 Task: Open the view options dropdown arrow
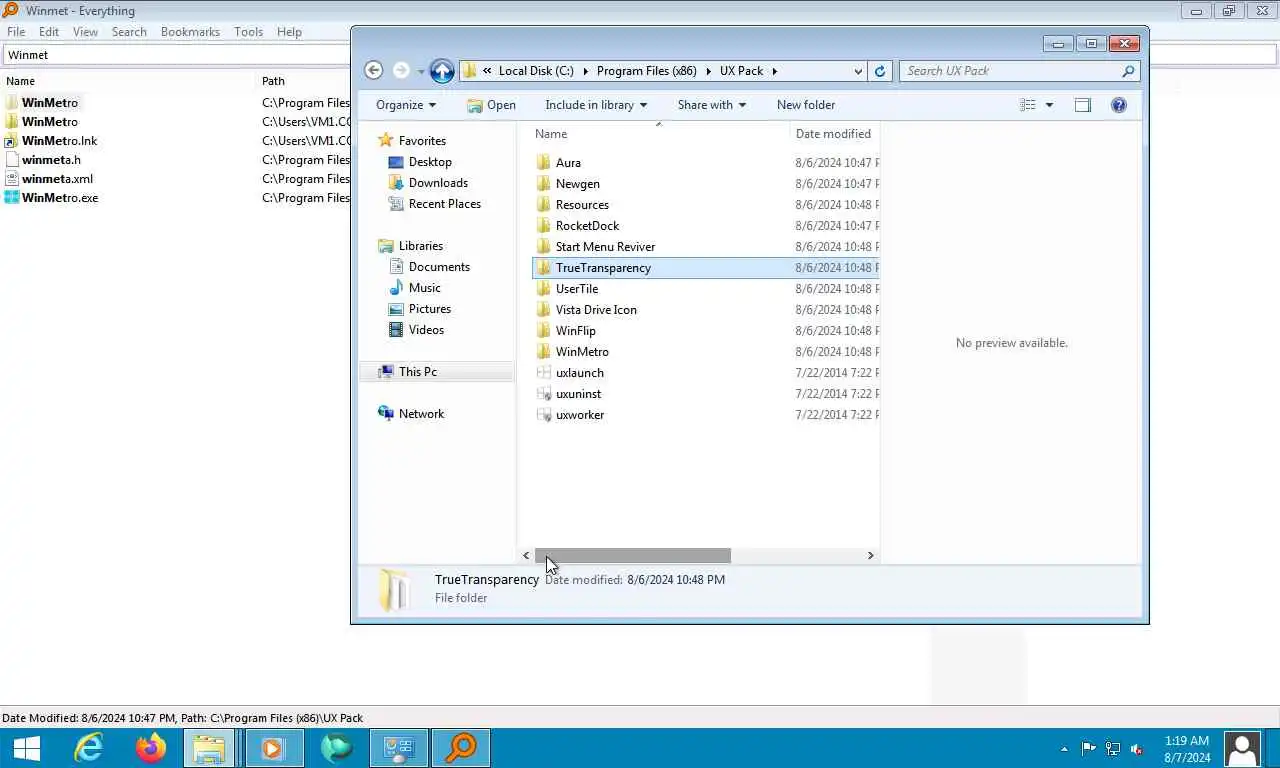click(1049, 105)
